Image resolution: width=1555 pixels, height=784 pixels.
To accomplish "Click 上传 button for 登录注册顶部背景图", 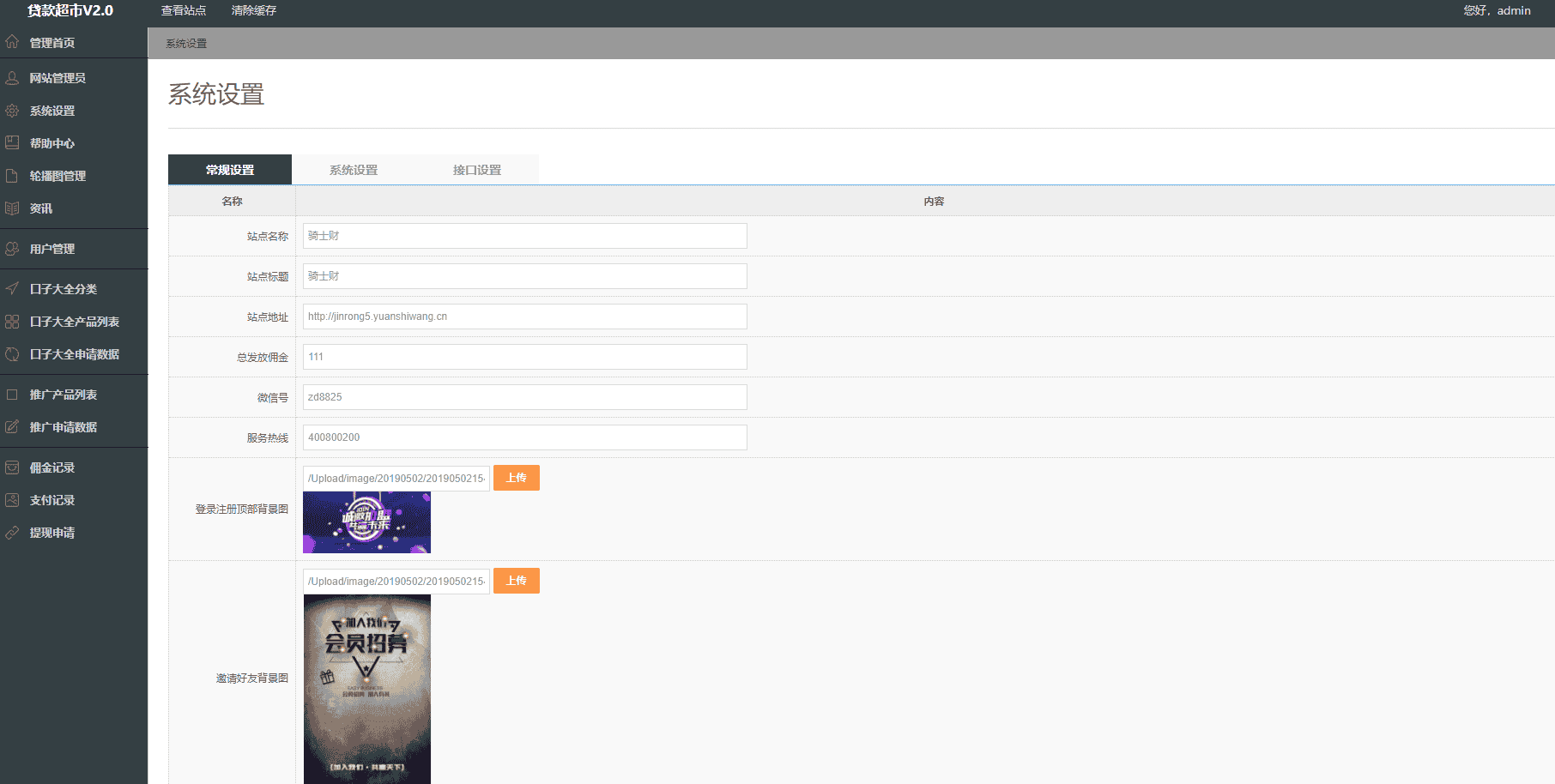I will (x=517, y=478).
